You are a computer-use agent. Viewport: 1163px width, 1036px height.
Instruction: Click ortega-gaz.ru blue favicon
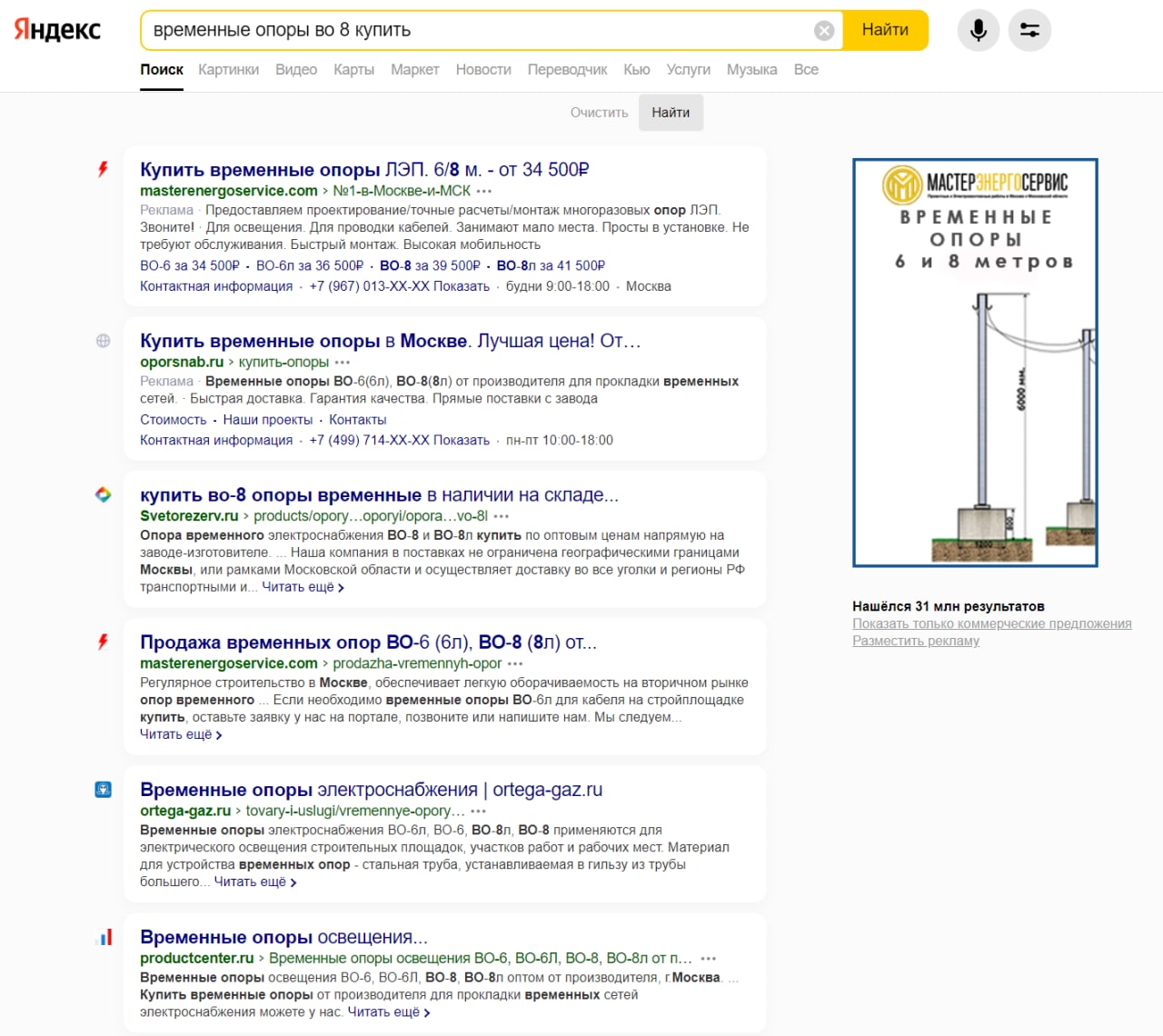tap(103, 789)
